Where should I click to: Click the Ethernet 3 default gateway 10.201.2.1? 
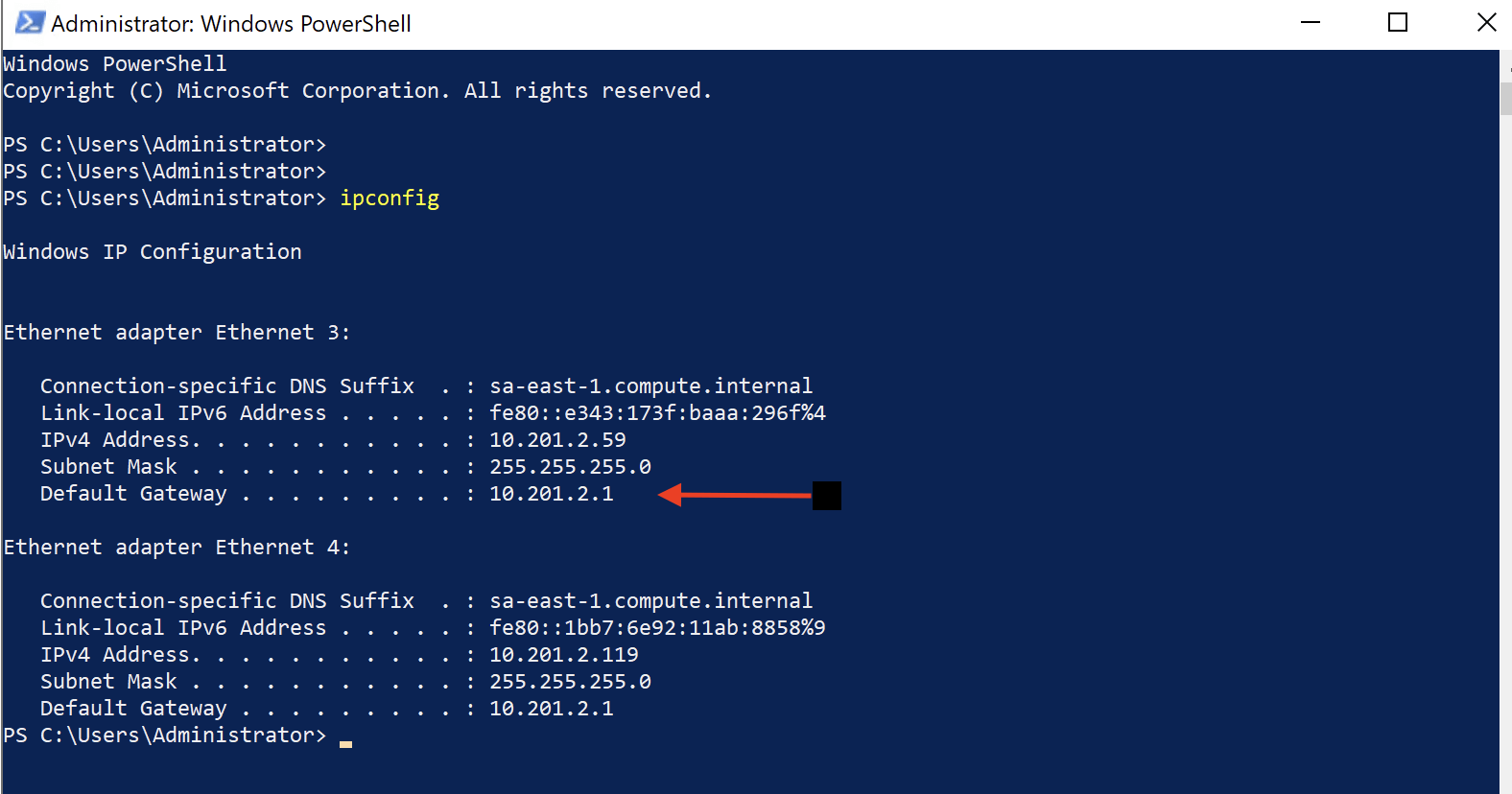(552, 494)
